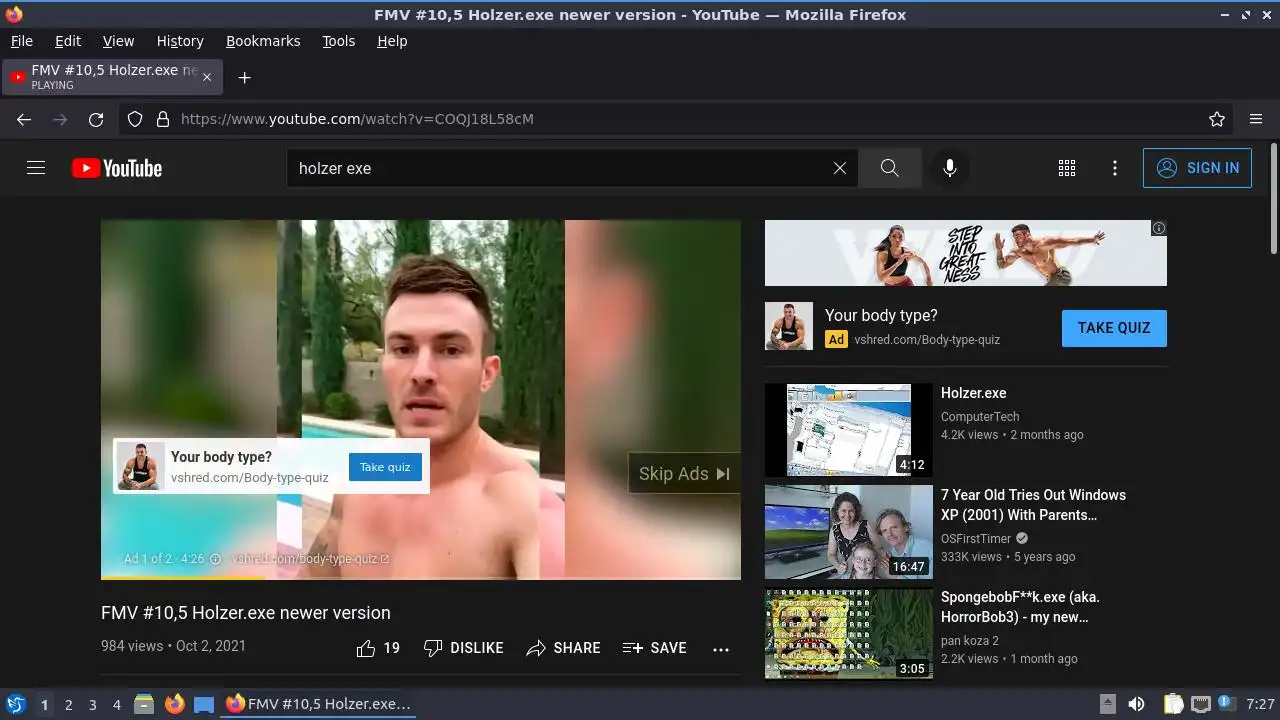
Task: Click TAKE QUIZ sidebar ad button
Action: 1114,328
